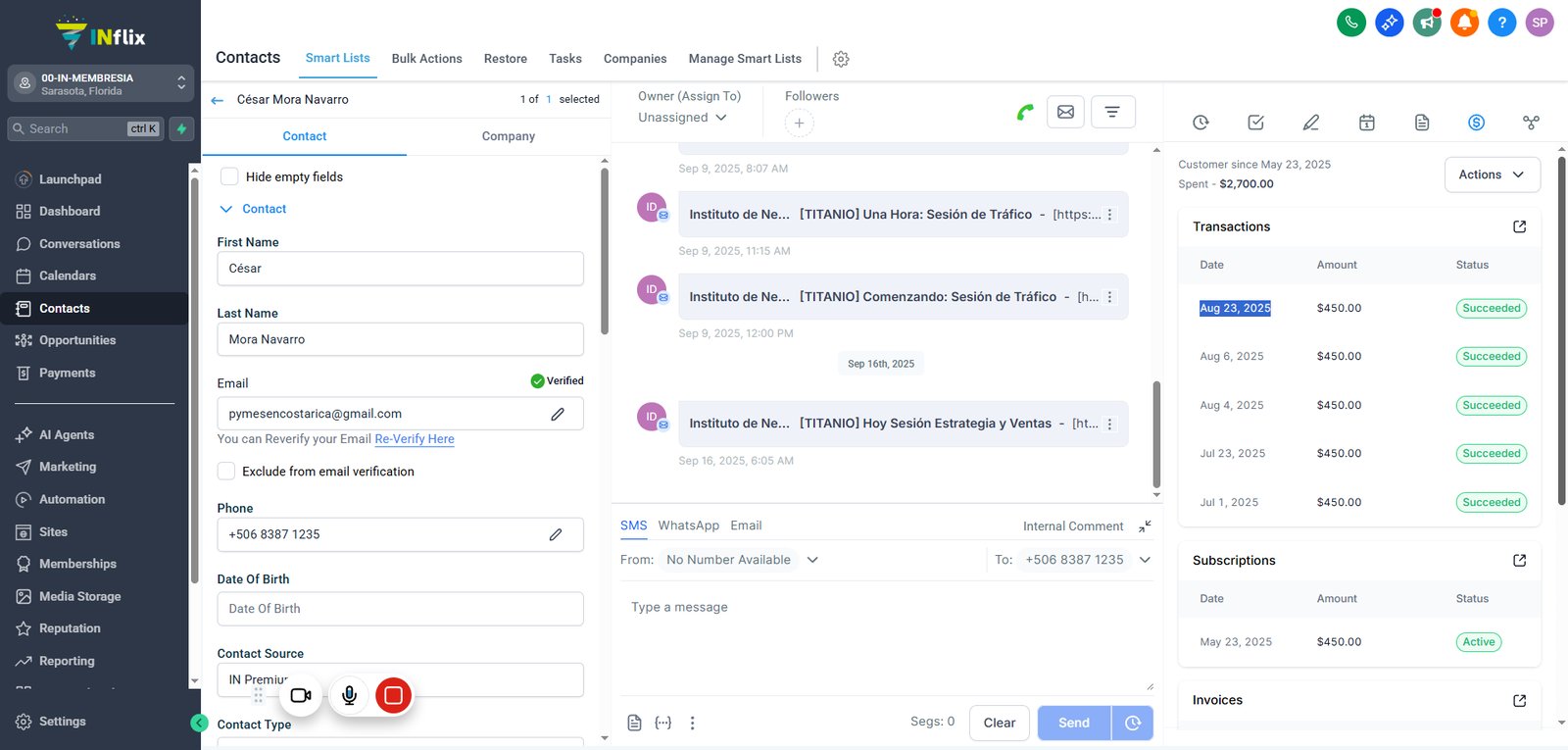Screen dimensions: 1568x750
Task: Open the 00-IN-MEMBRESIA account switcher
Action: click(x=100, y=83)
